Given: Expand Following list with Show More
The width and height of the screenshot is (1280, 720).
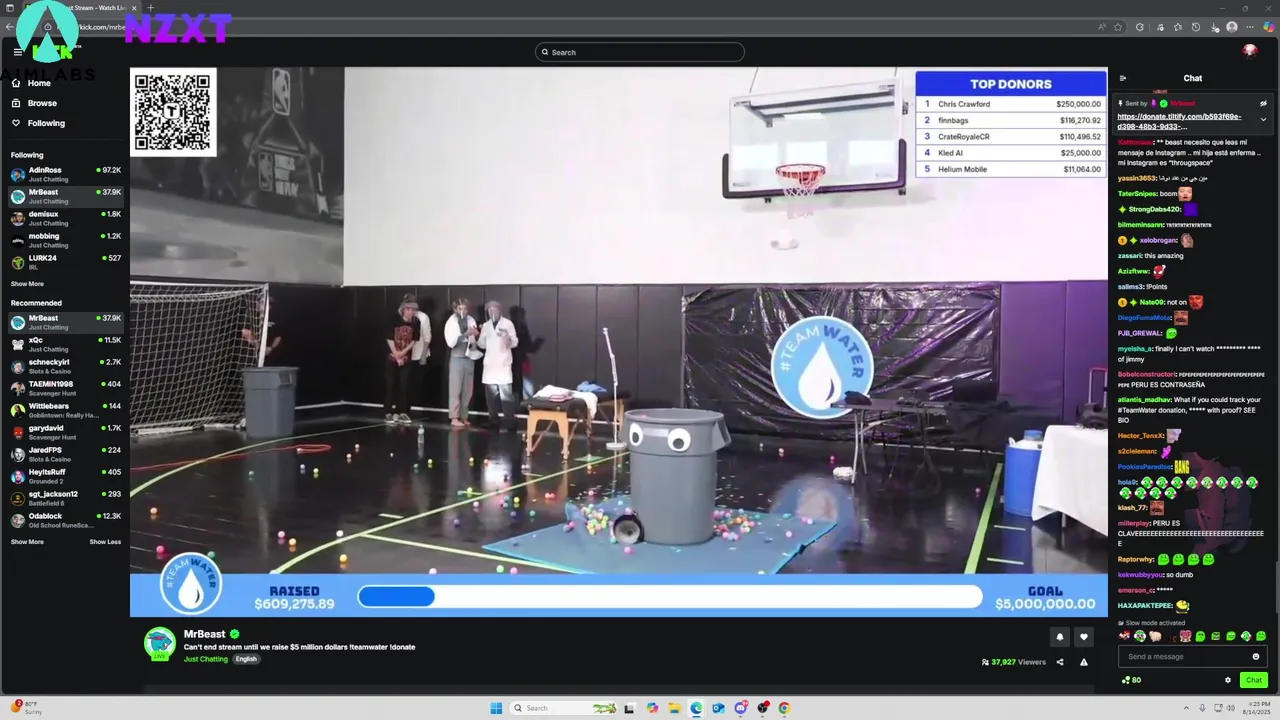Looking at the screenshot, I should click(x=27, y=284).
